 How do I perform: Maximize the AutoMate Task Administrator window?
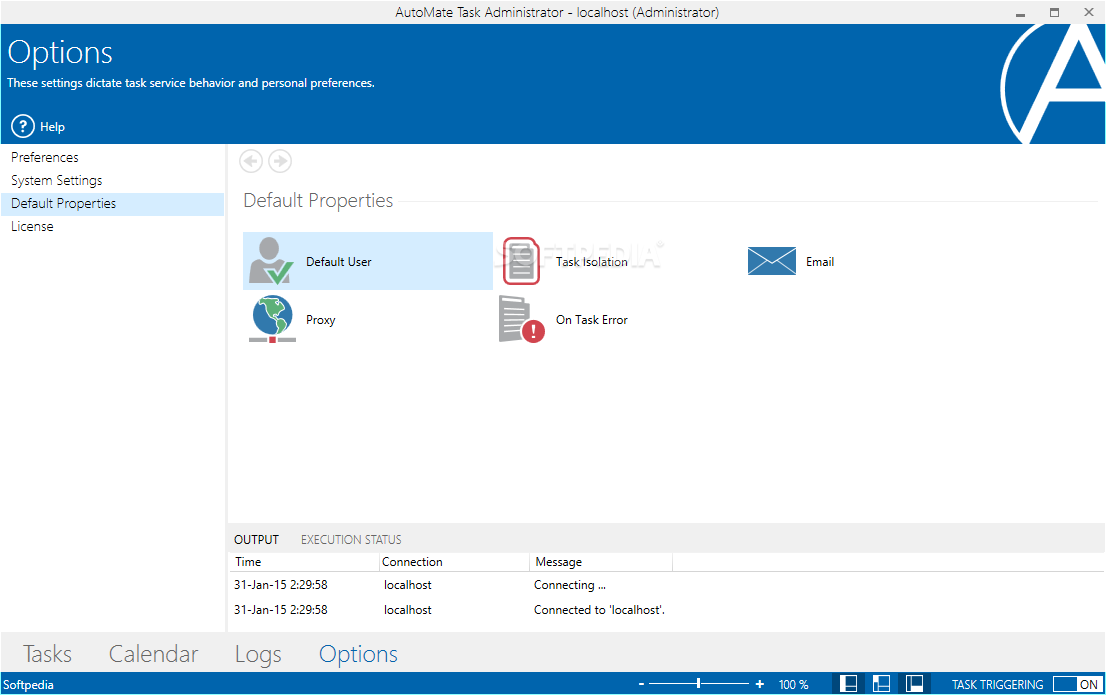pos(1055,13)
